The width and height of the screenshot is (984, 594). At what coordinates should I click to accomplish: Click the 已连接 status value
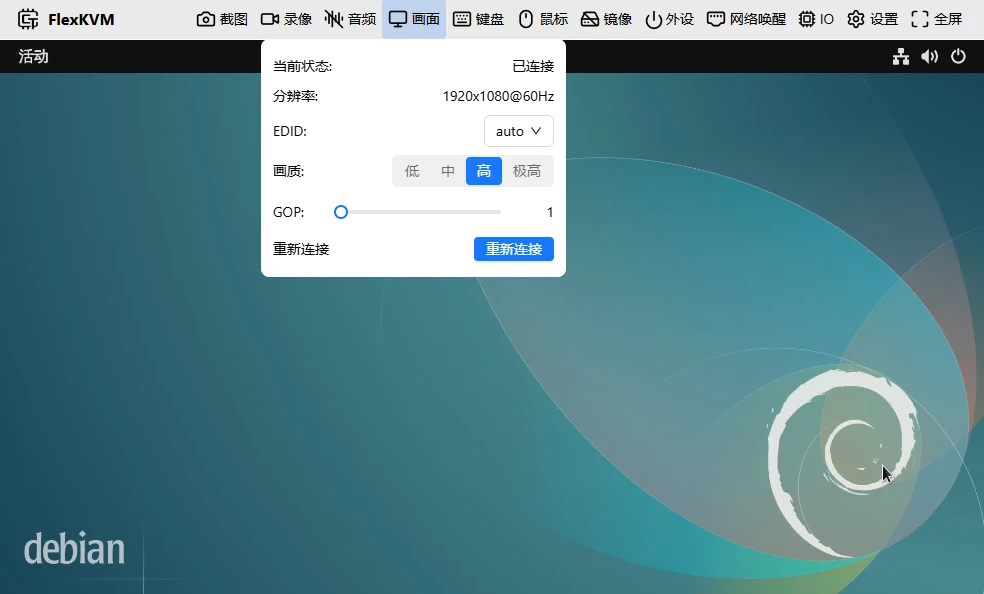(x=533, y=66)
